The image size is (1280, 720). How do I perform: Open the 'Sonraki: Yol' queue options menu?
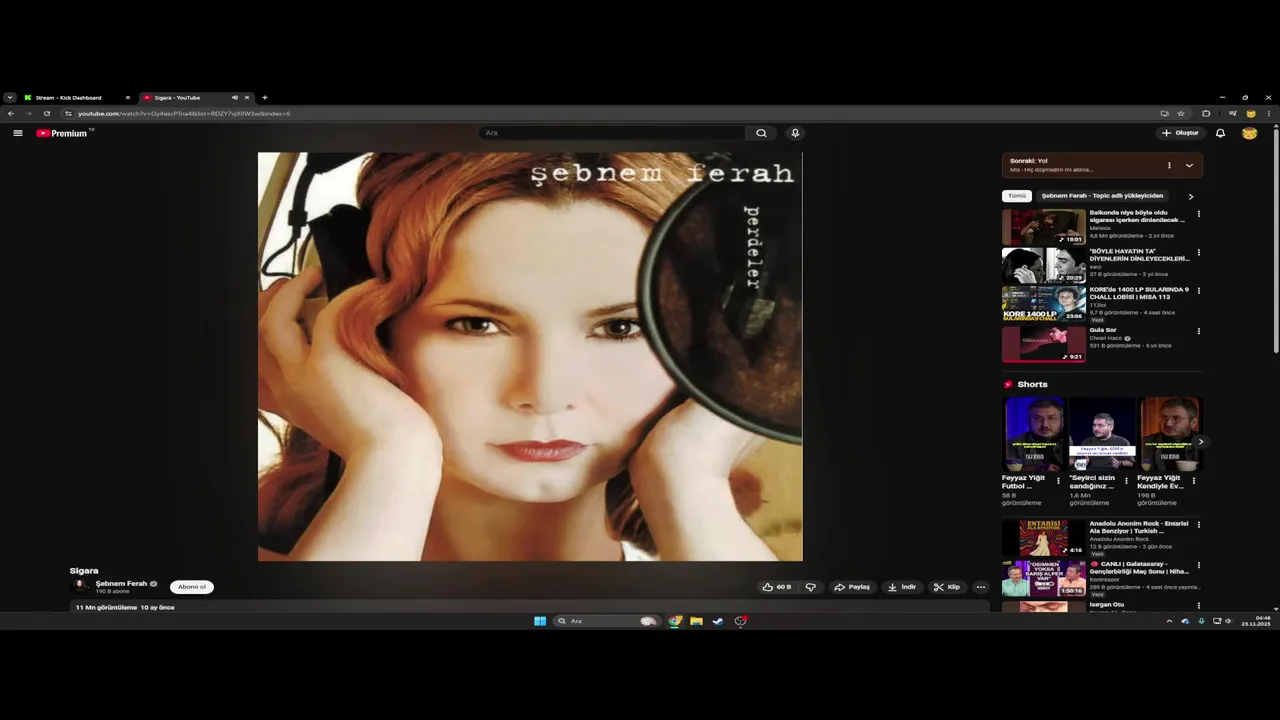click(x=1169, y=165)
